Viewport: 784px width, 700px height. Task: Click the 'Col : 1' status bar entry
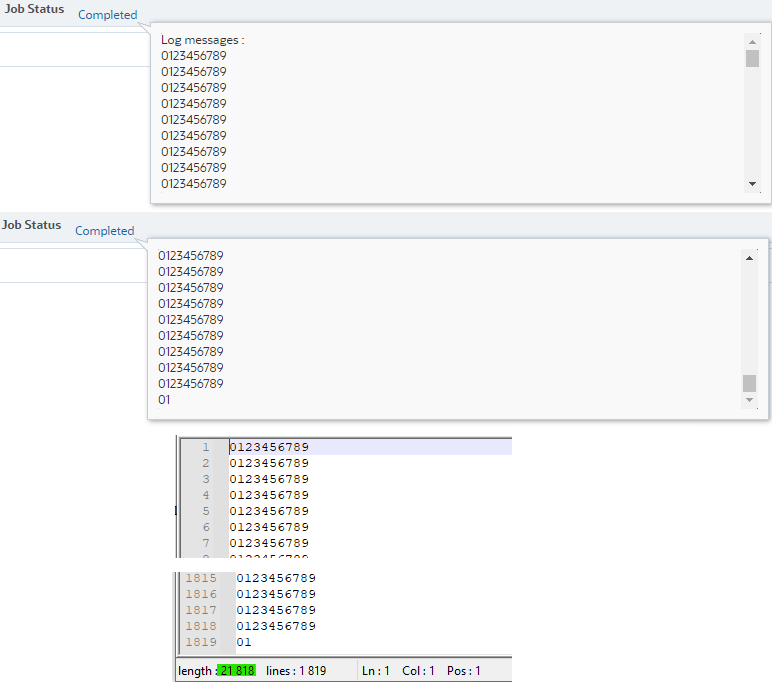click(x=418, y=670)
